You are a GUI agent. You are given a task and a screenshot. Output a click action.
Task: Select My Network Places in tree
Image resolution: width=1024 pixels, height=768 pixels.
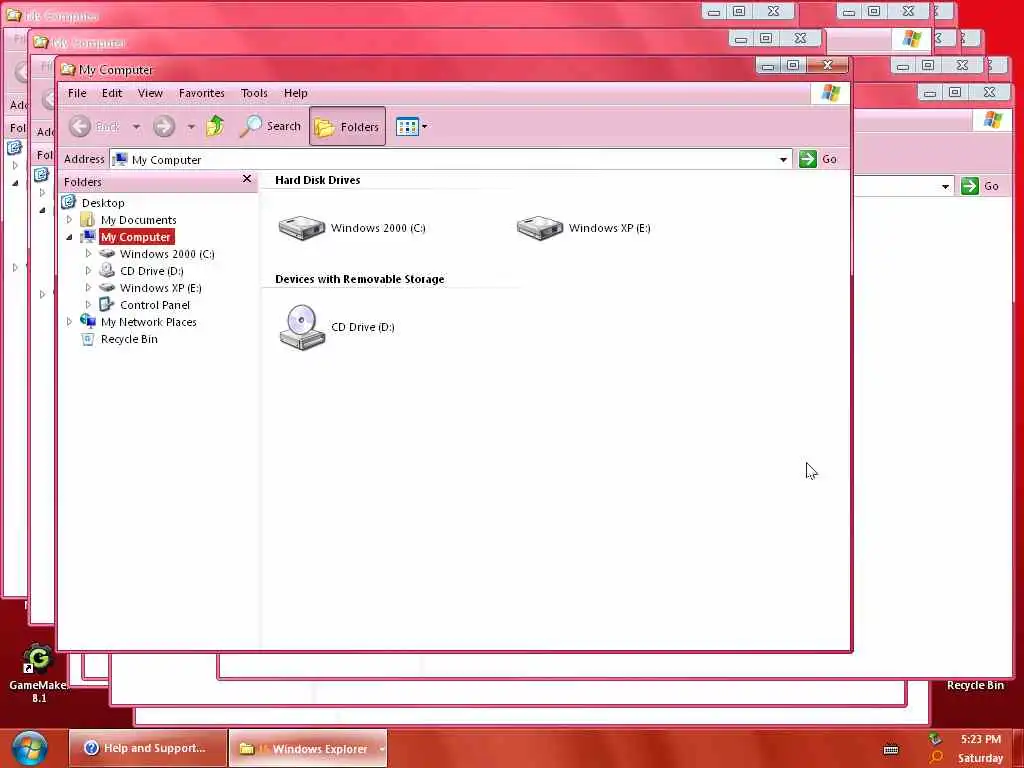tap(148, 321)
